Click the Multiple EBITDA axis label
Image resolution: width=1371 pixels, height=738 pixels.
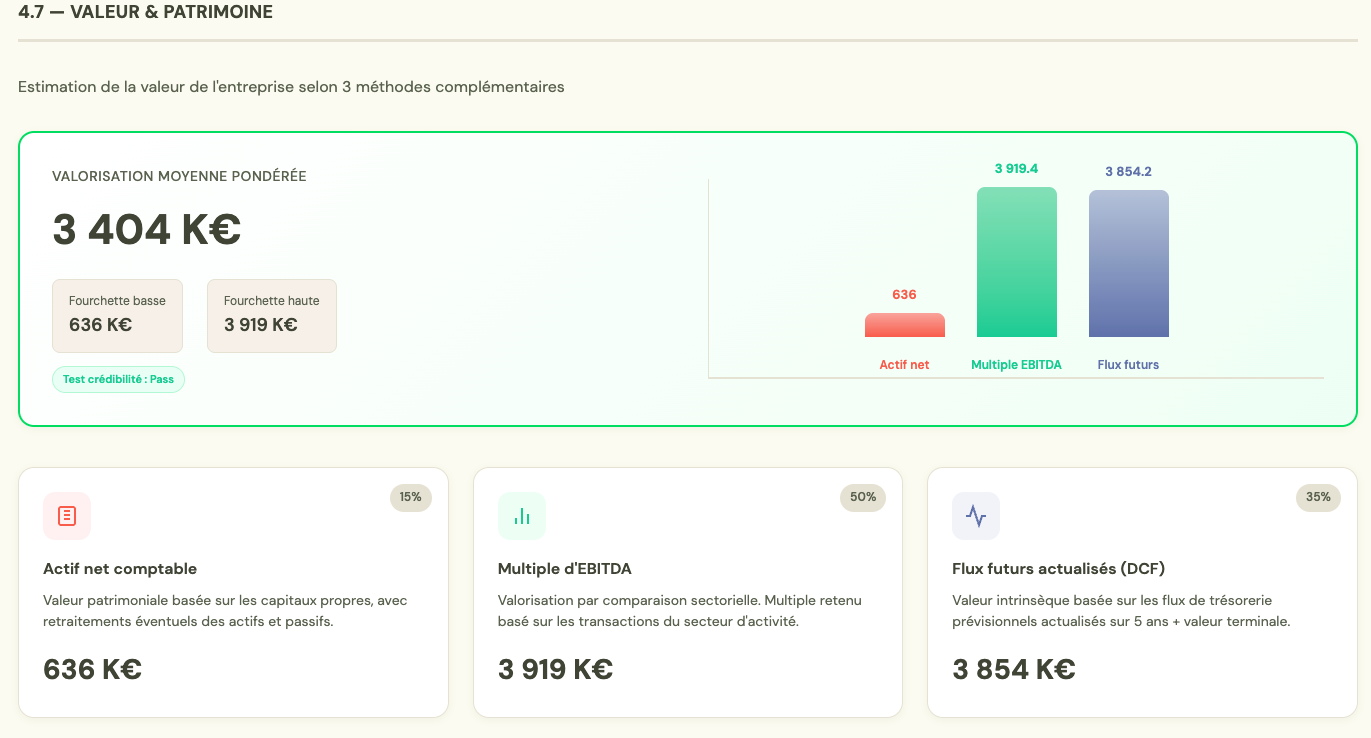tap(1016, 365)
